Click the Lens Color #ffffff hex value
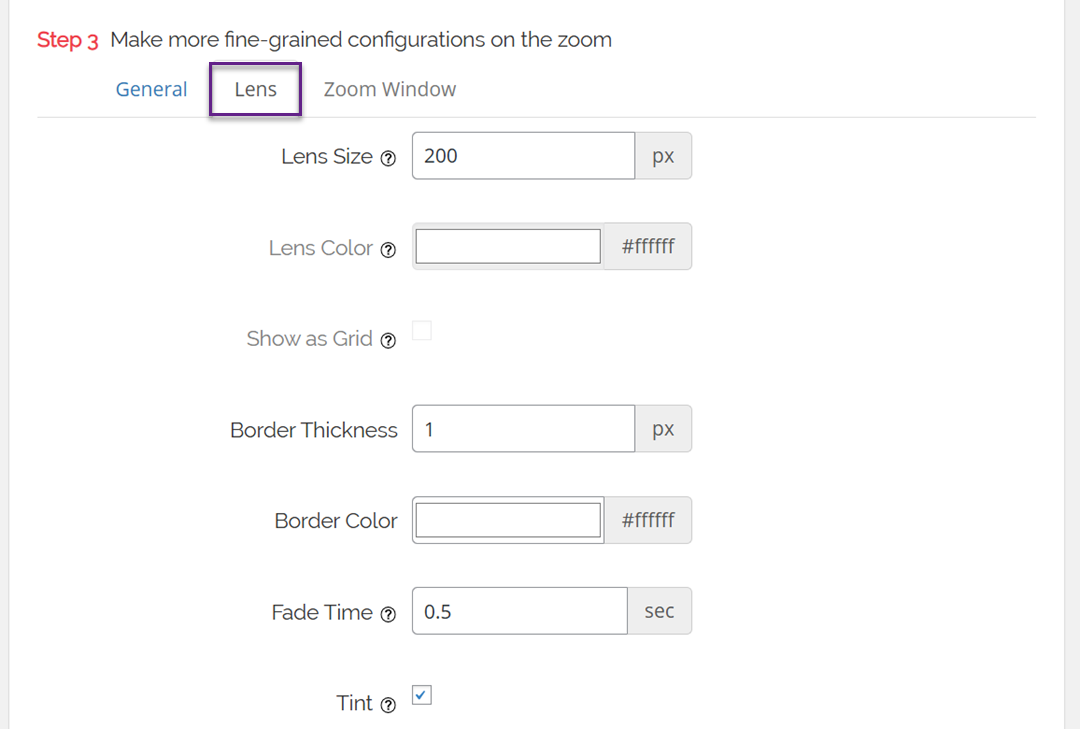The height and width of the screenshot is (729, 1080). [x=648, y=246]
